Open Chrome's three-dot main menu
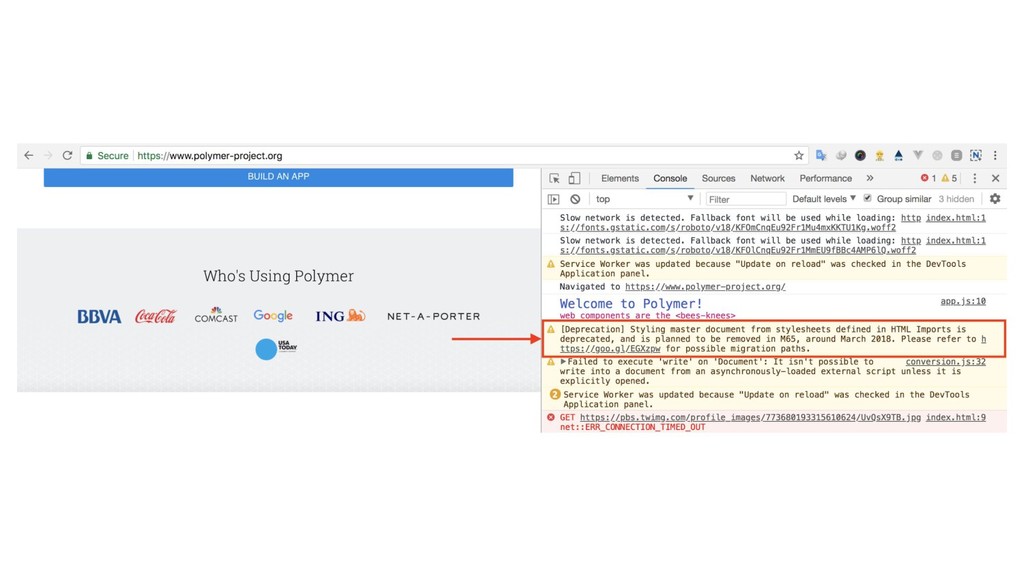This screenshot has width=1024, height=576. pos(995,155)
